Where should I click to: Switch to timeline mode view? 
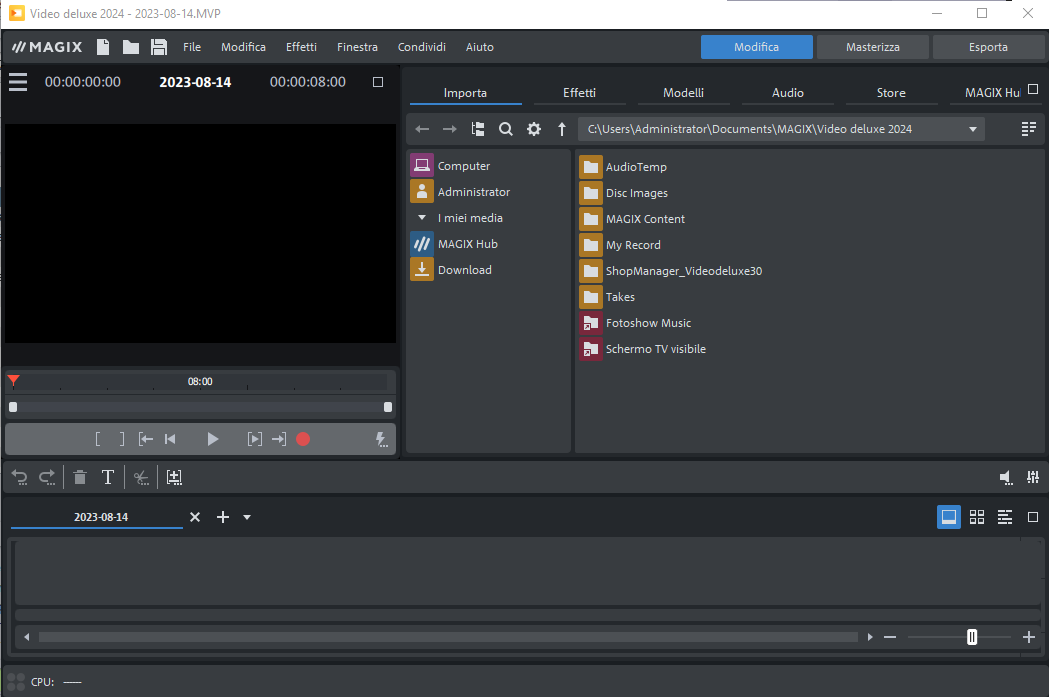coord(1005,517)
